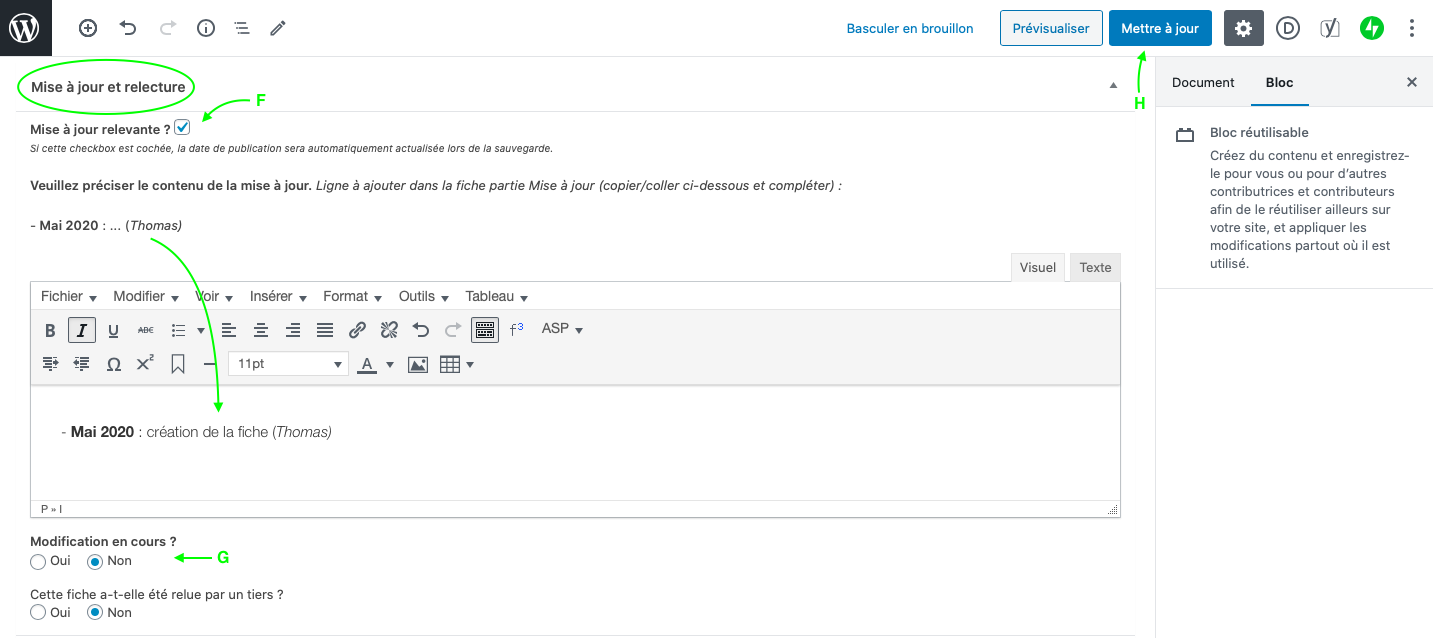Insert special character with omega icon
Screen dimensions: 1433x638
(x=114, y=365)
